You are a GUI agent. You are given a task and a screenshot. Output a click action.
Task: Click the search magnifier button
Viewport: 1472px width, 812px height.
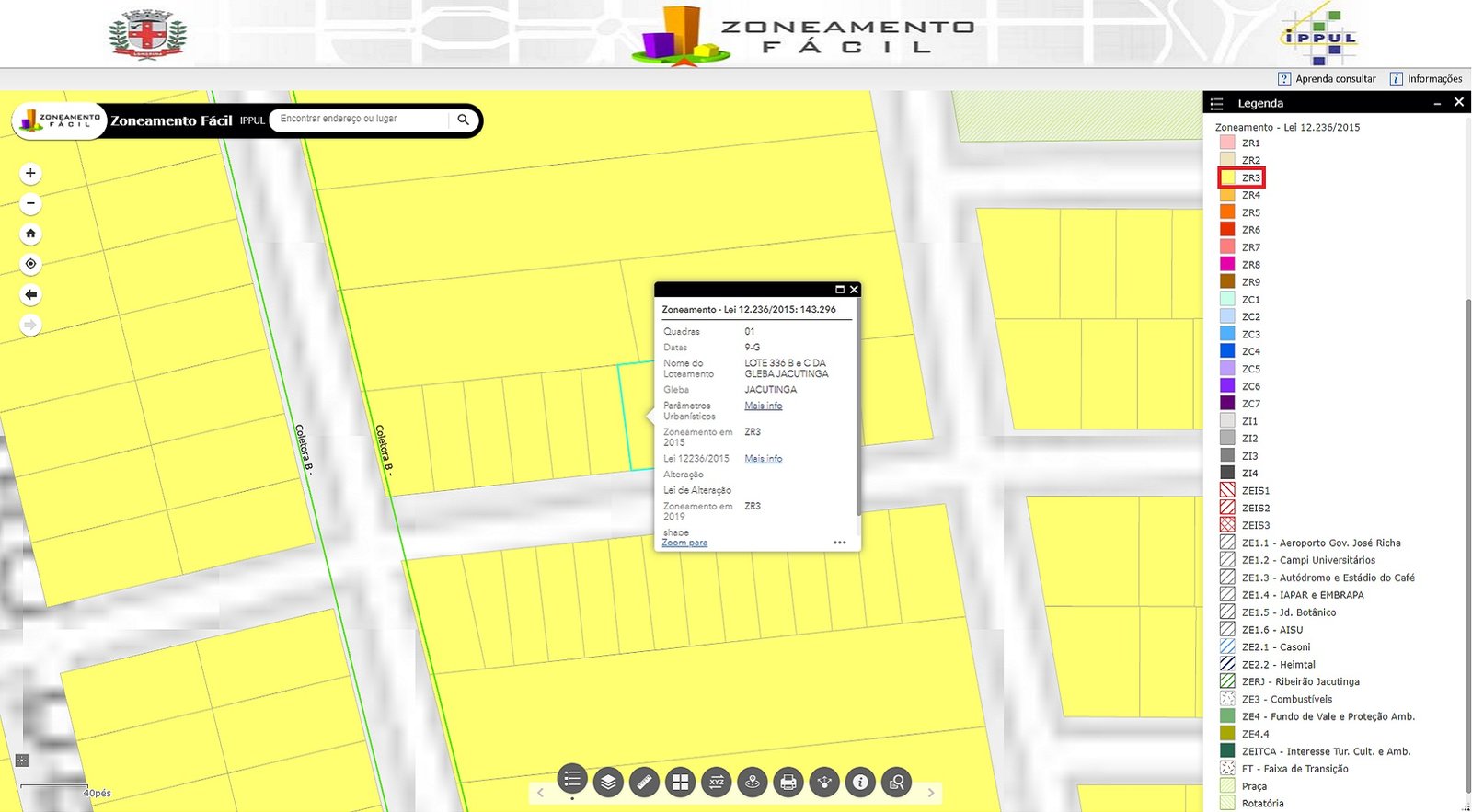point(464,120)
